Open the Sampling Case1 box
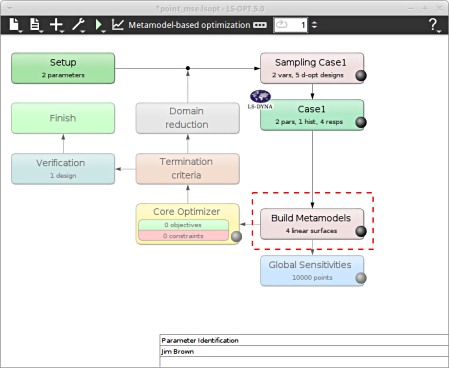The height and width of the screenshot is (368, 449). 312,68
